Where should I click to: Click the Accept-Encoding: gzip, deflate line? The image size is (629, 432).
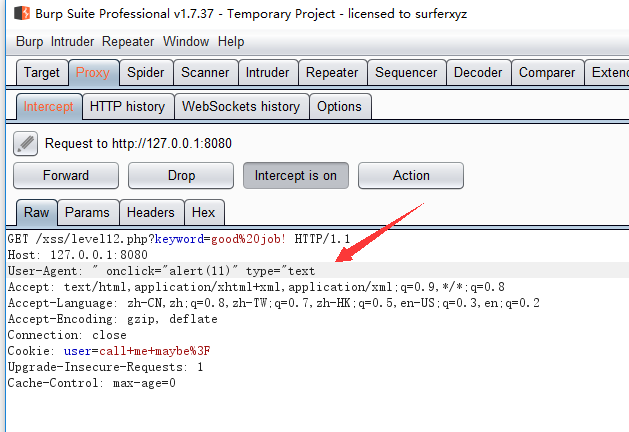[x=113, y=319]
